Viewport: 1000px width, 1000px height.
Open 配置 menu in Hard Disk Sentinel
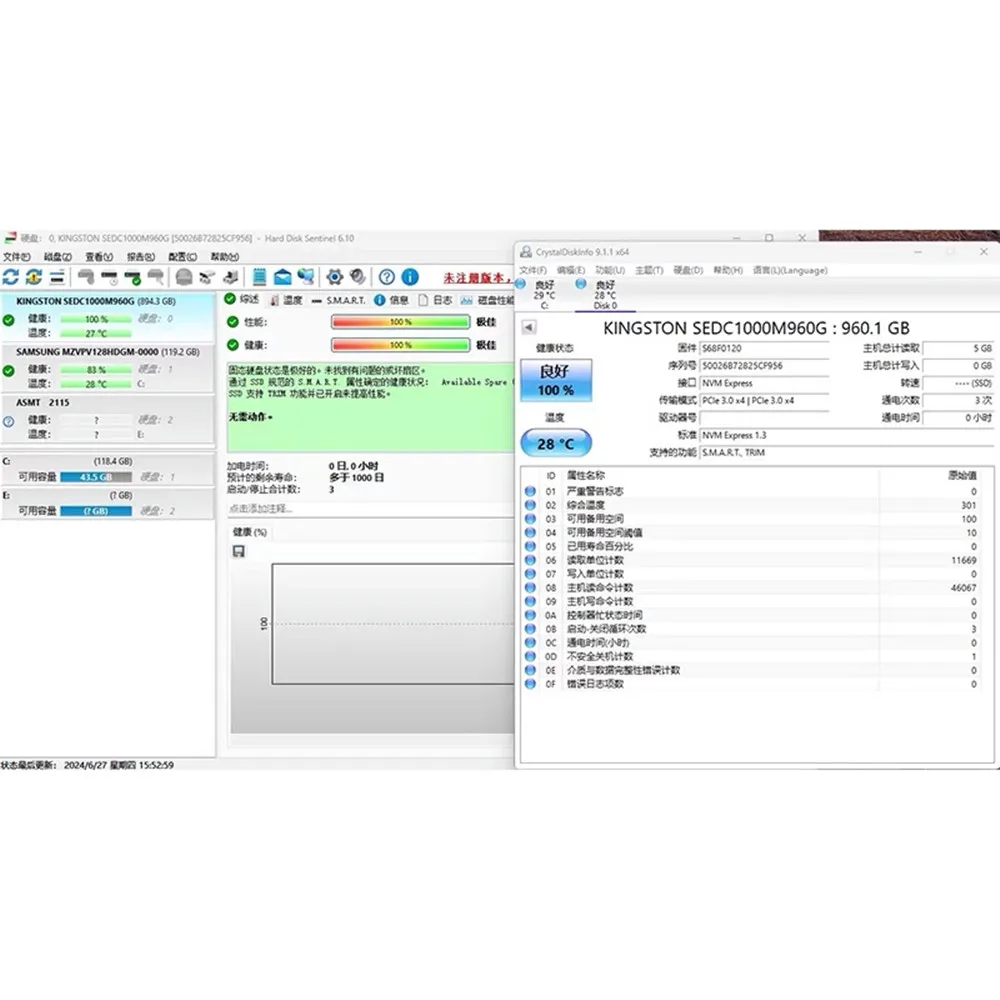[182, 256]
